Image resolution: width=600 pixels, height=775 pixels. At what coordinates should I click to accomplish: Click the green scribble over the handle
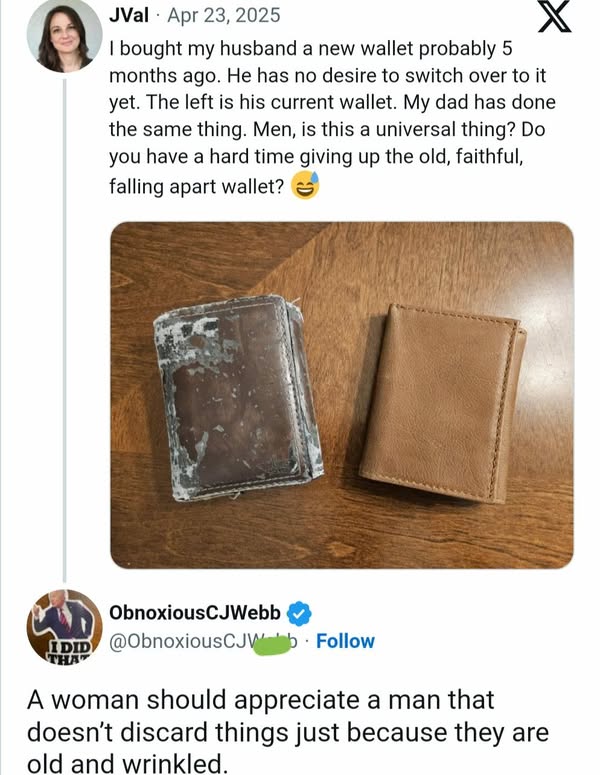click(272, 645)
